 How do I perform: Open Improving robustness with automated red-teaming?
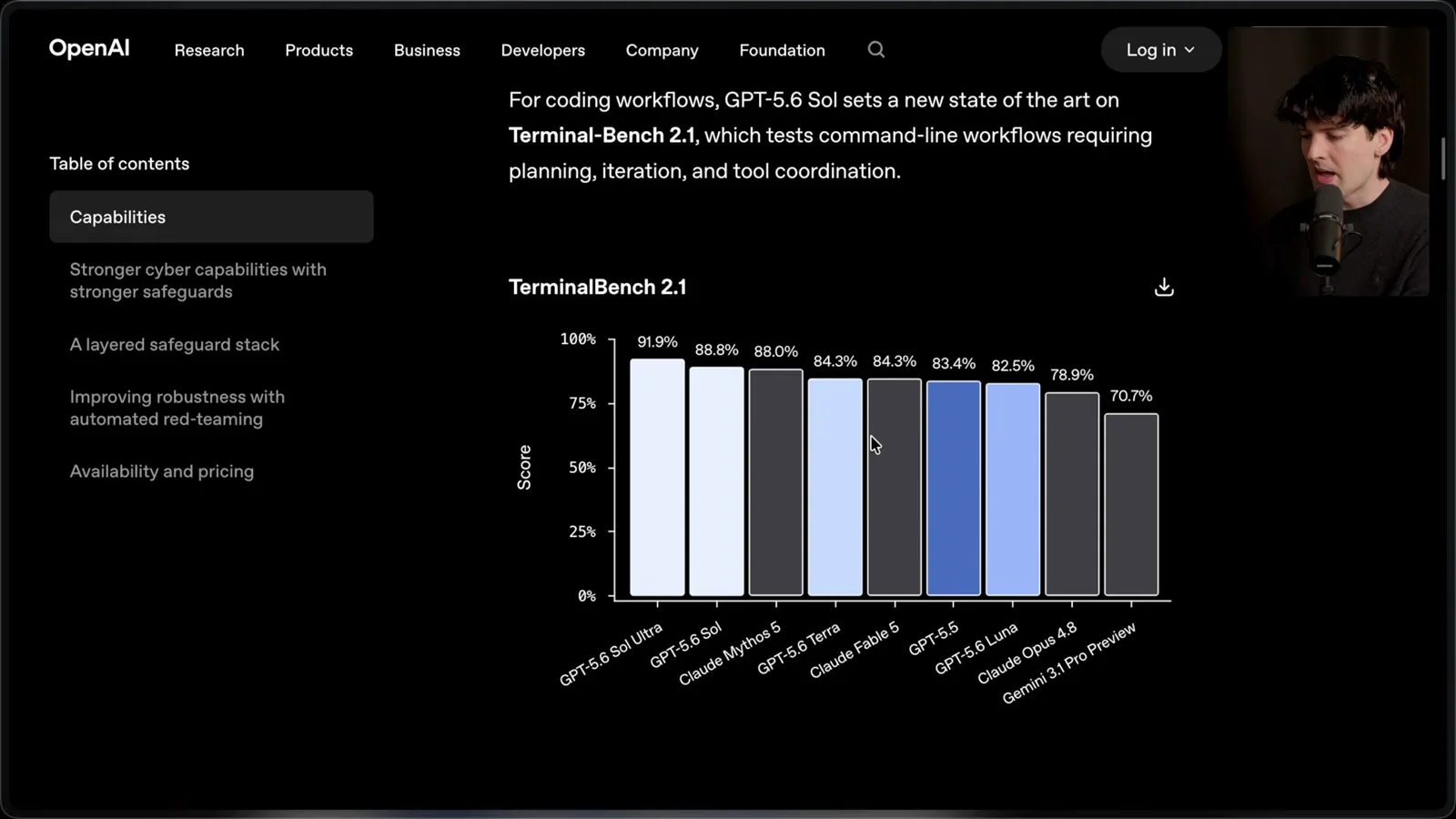click(177, 408)
